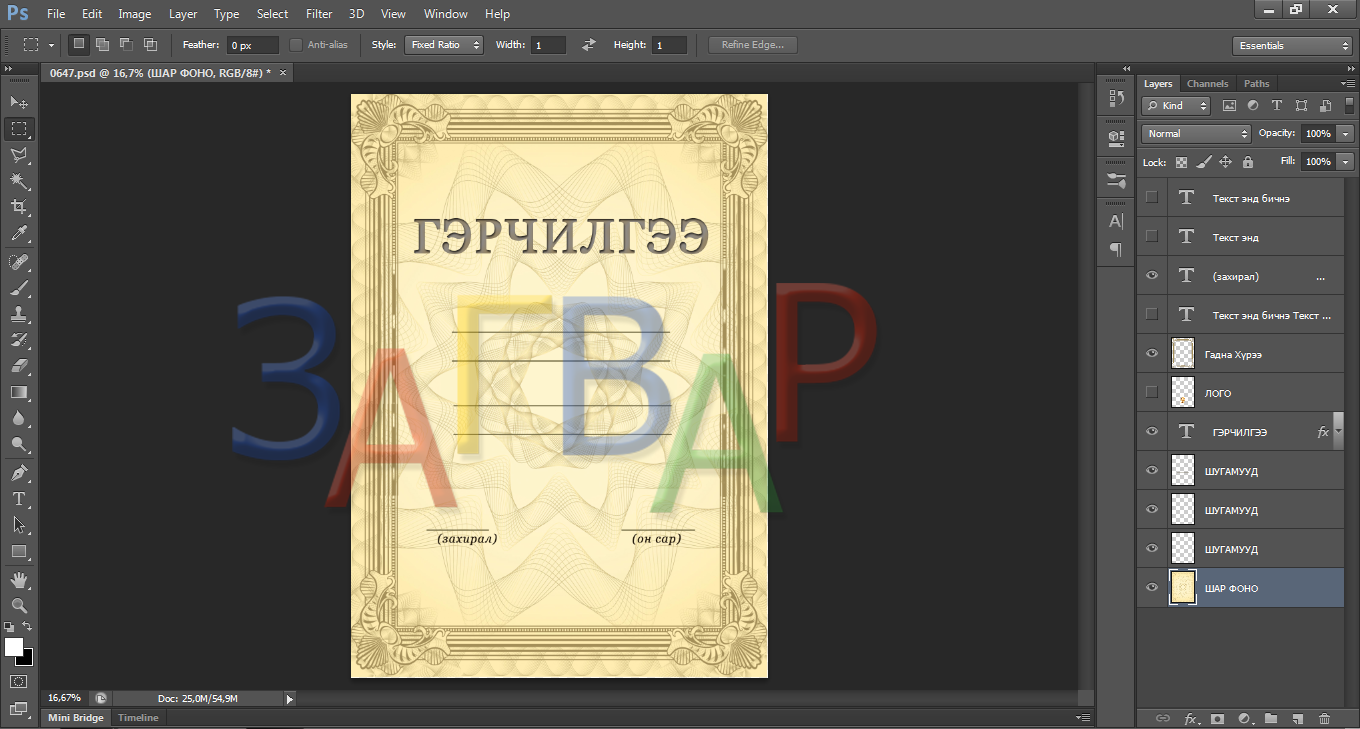The image size is (1360, 729).
Task: Hide the ШАР ФОНО layer
Action: [x=1151, y=588]
